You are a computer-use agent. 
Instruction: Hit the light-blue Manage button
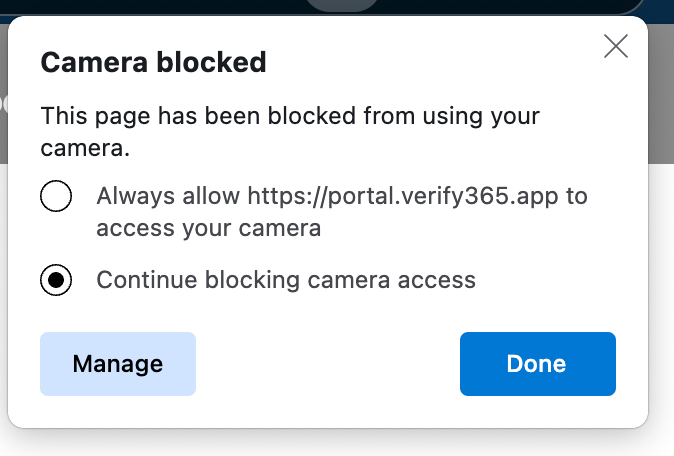tap(117, 364)
